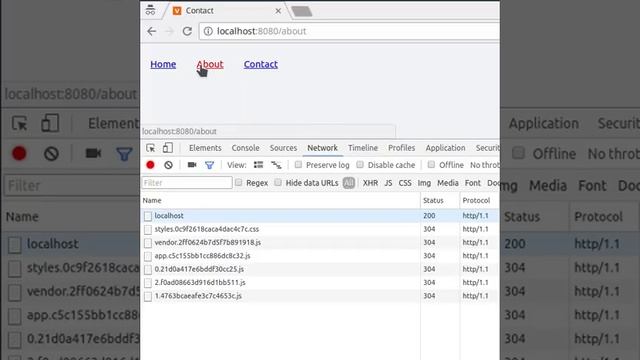This screenshot has height=360, width=640.
Task: Click the browser forward arrow
Action: (169, 31)
